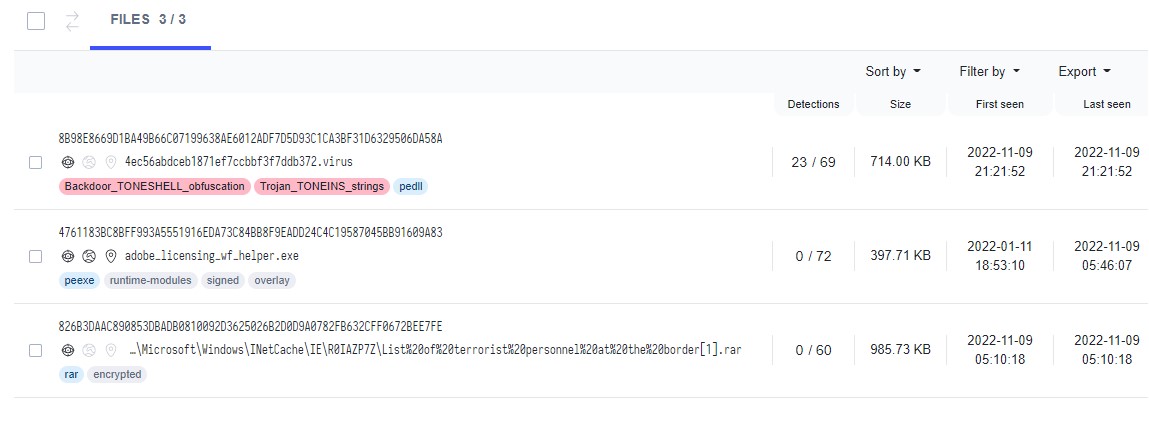Switch to the FILES 3 / 3 tab
Screen dimensions: 1149x425
pyautogui.click(x=149, y=20)
